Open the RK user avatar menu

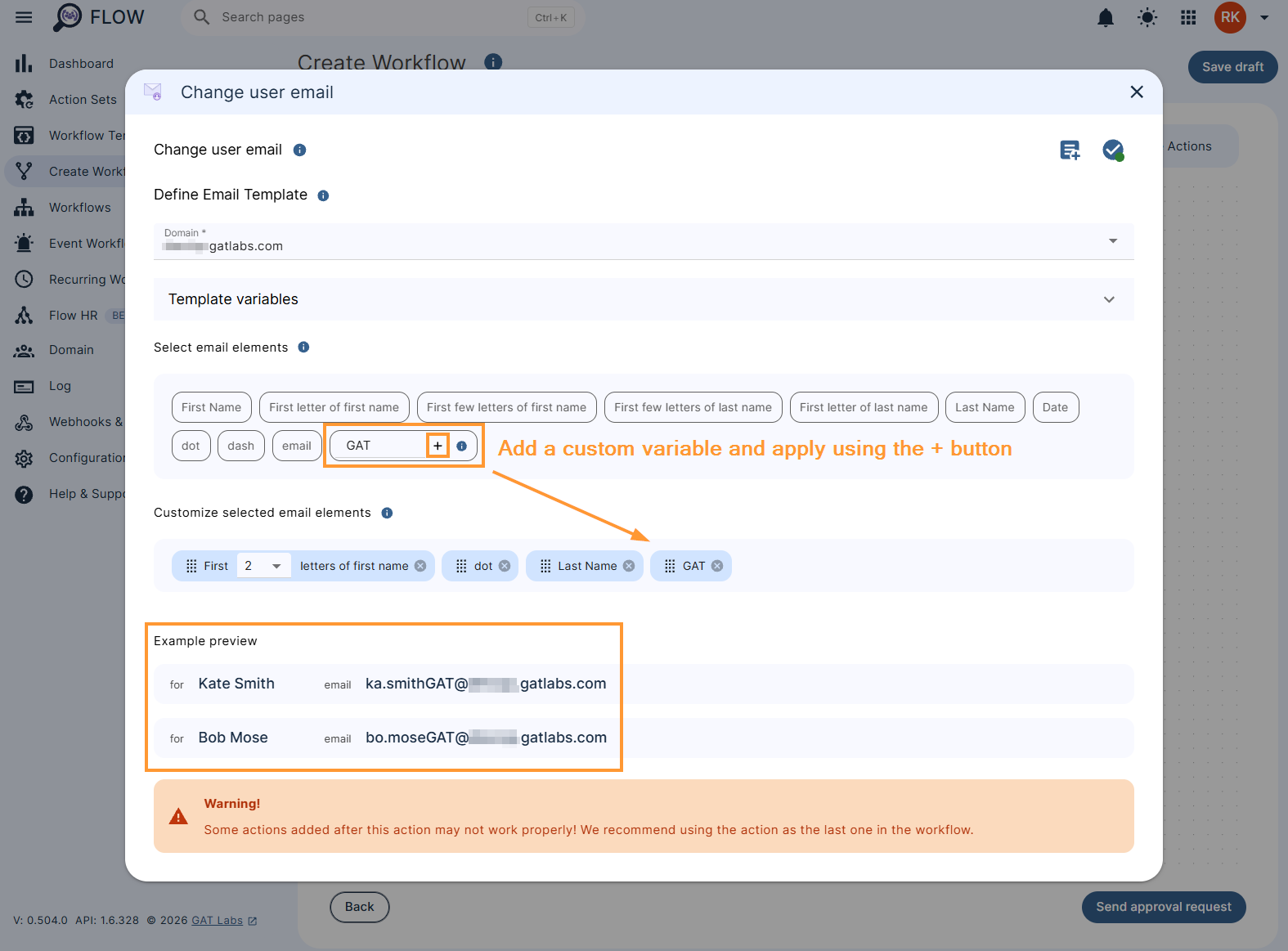coord(1230,17)
